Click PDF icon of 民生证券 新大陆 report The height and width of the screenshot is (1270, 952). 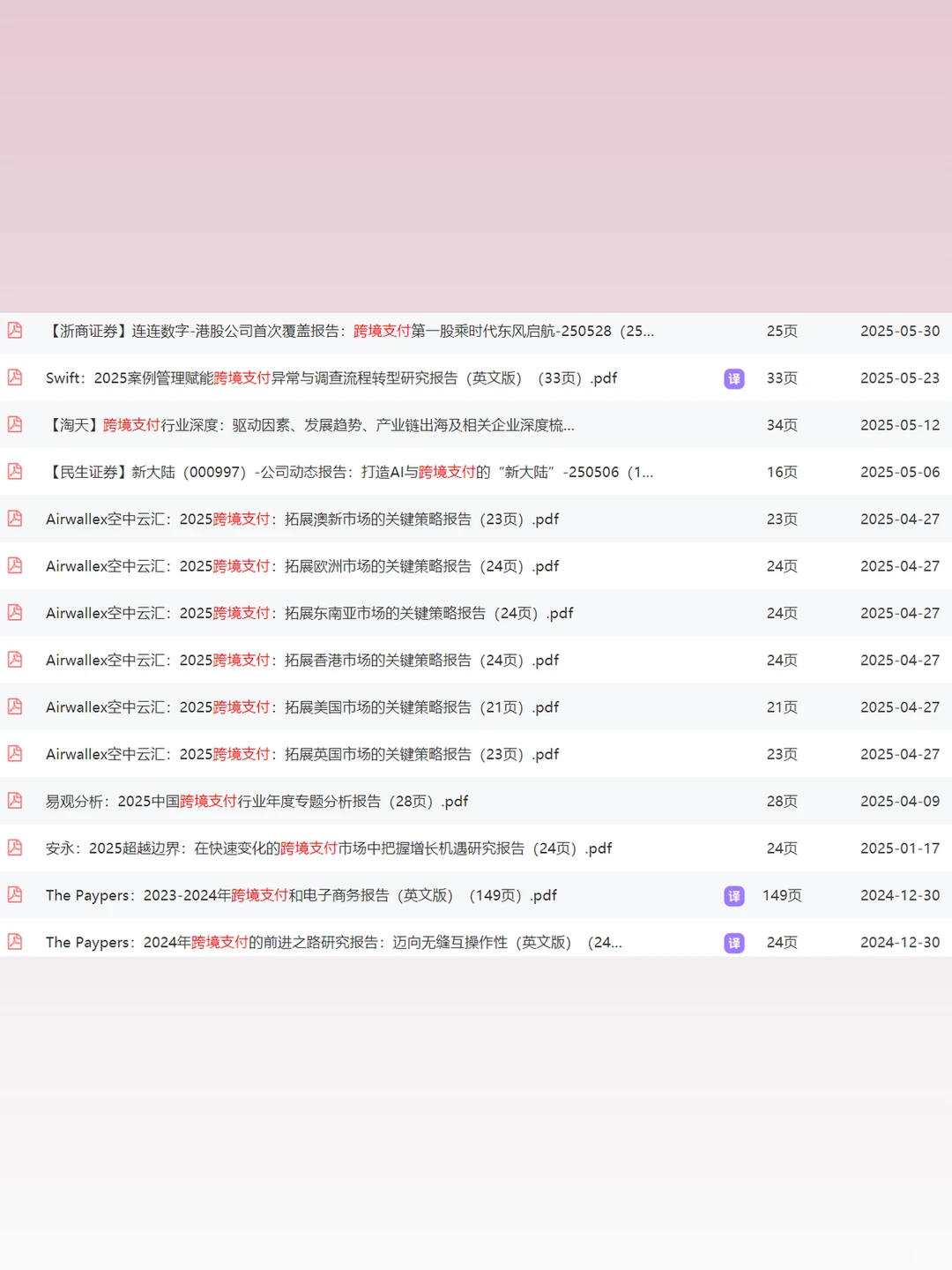point(15,472)
